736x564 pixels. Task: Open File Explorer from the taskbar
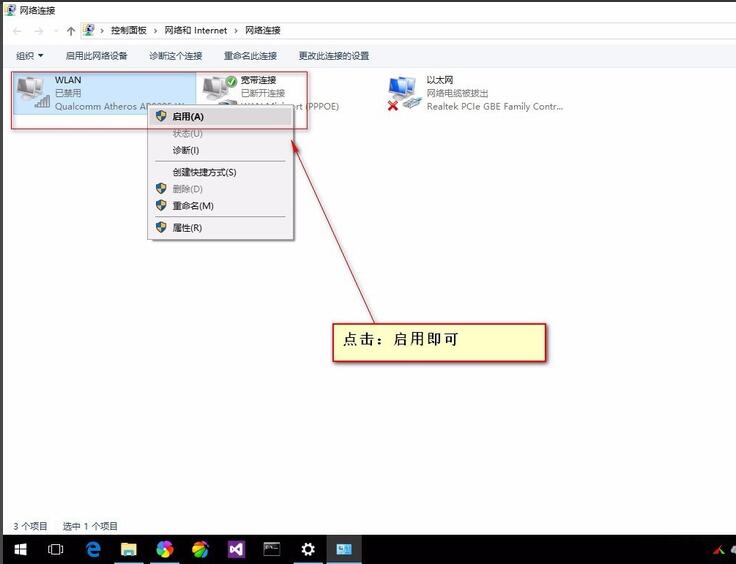pyautogui.click(x=129, y=549)
